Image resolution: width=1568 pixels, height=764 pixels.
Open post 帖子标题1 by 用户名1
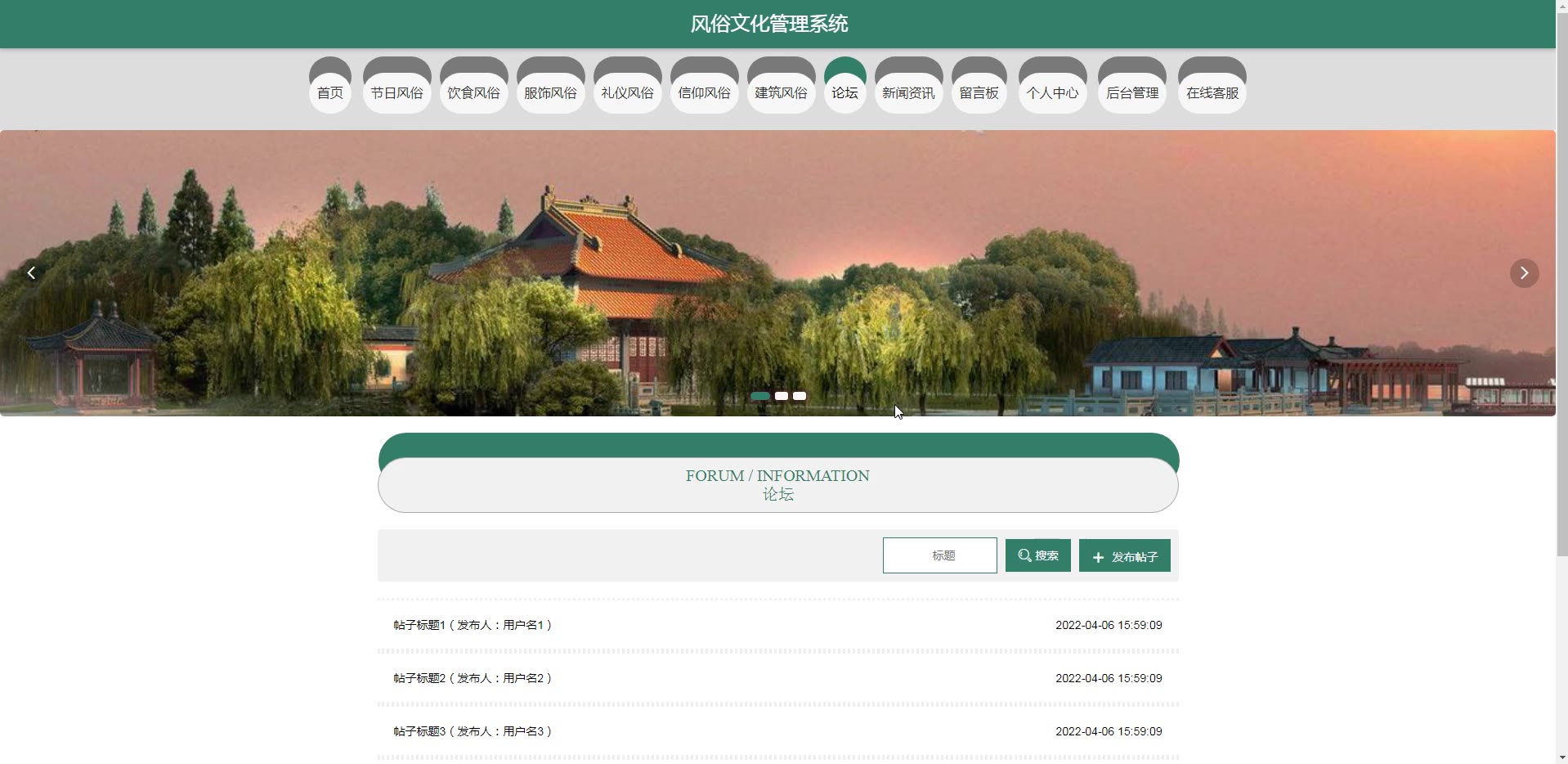pyautogui.click(x=777, y=625)
